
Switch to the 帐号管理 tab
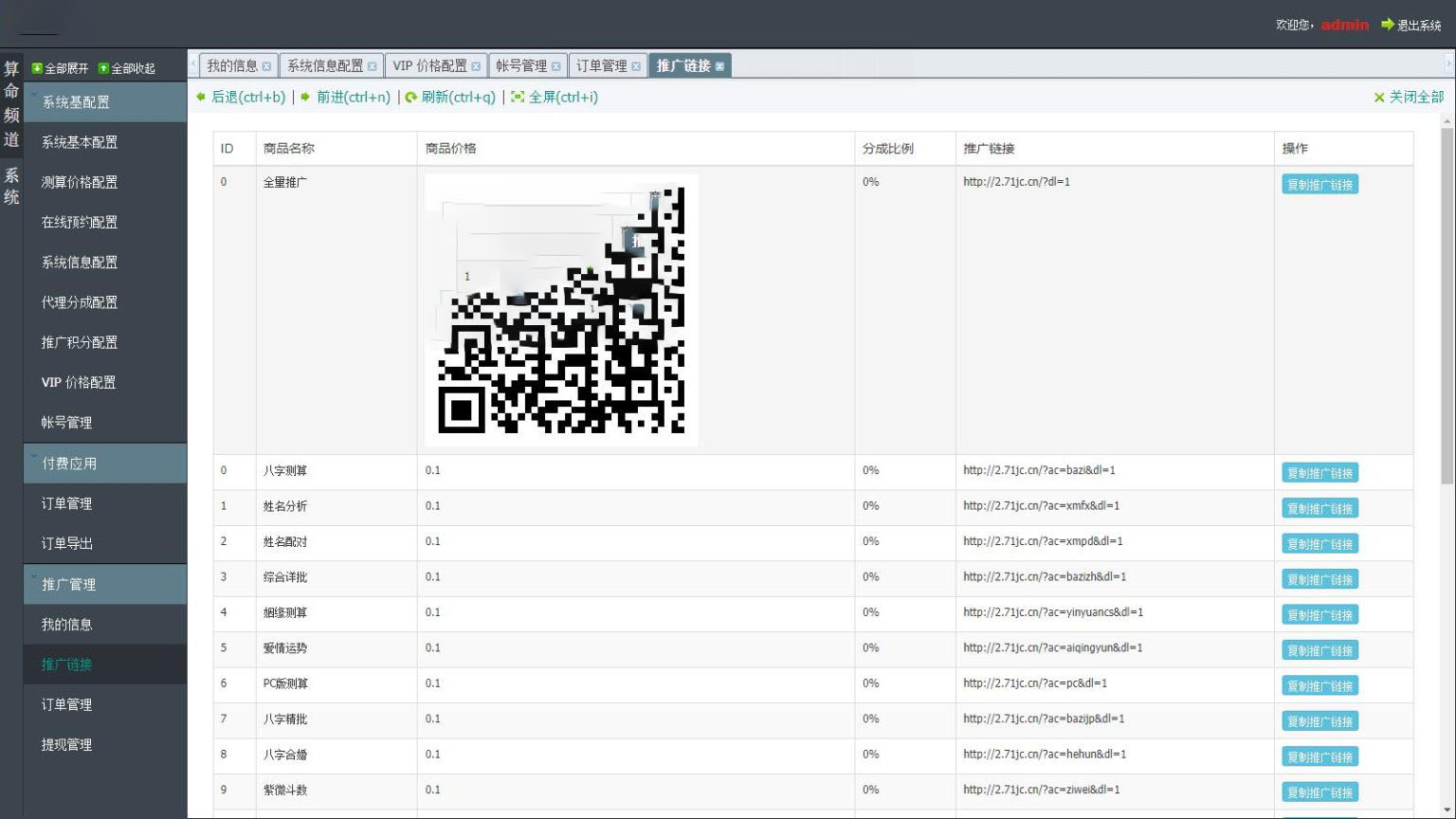pos(521,65)
